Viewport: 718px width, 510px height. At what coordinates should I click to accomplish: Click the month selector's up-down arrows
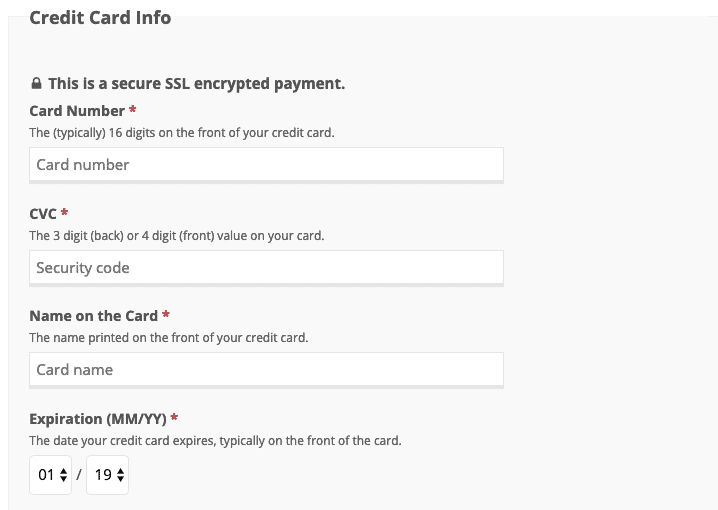(x=64, y=475)
